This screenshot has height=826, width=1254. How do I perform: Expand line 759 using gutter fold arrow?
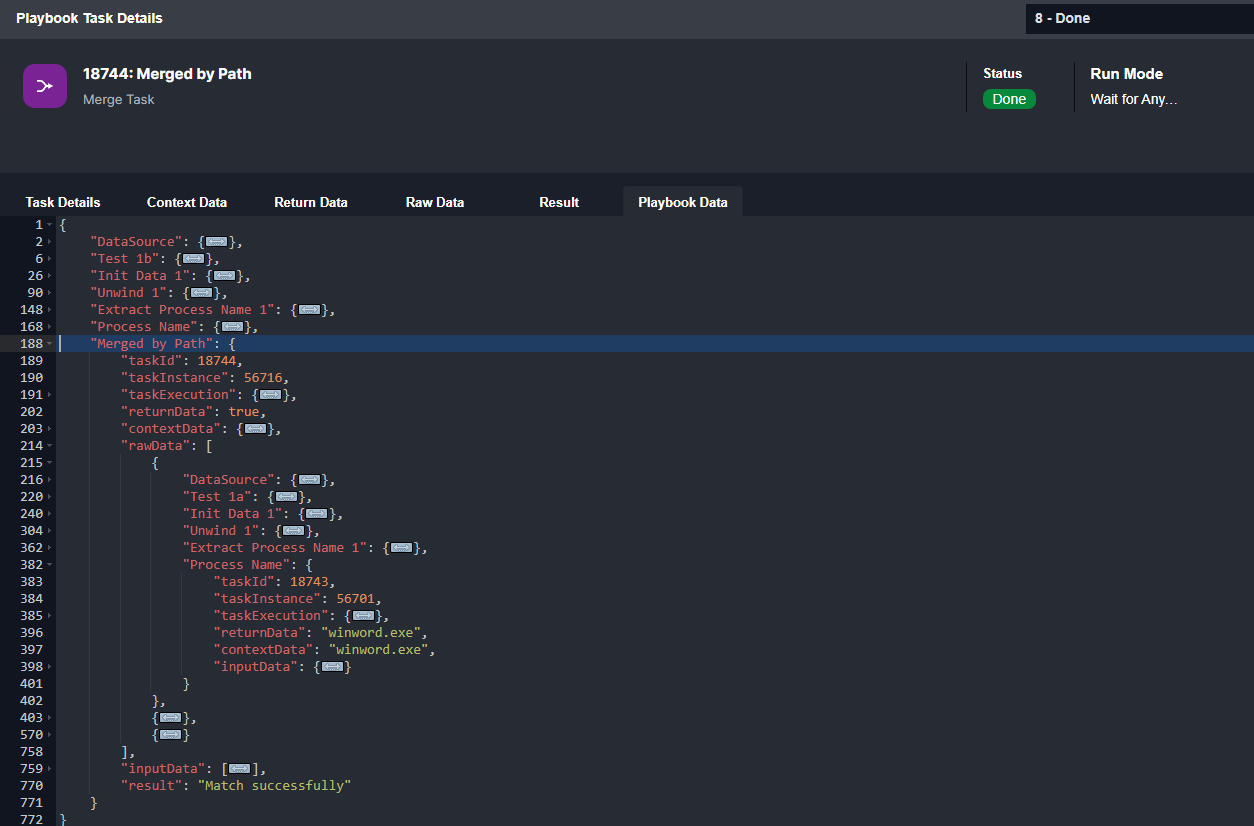(x=50, y=769)
